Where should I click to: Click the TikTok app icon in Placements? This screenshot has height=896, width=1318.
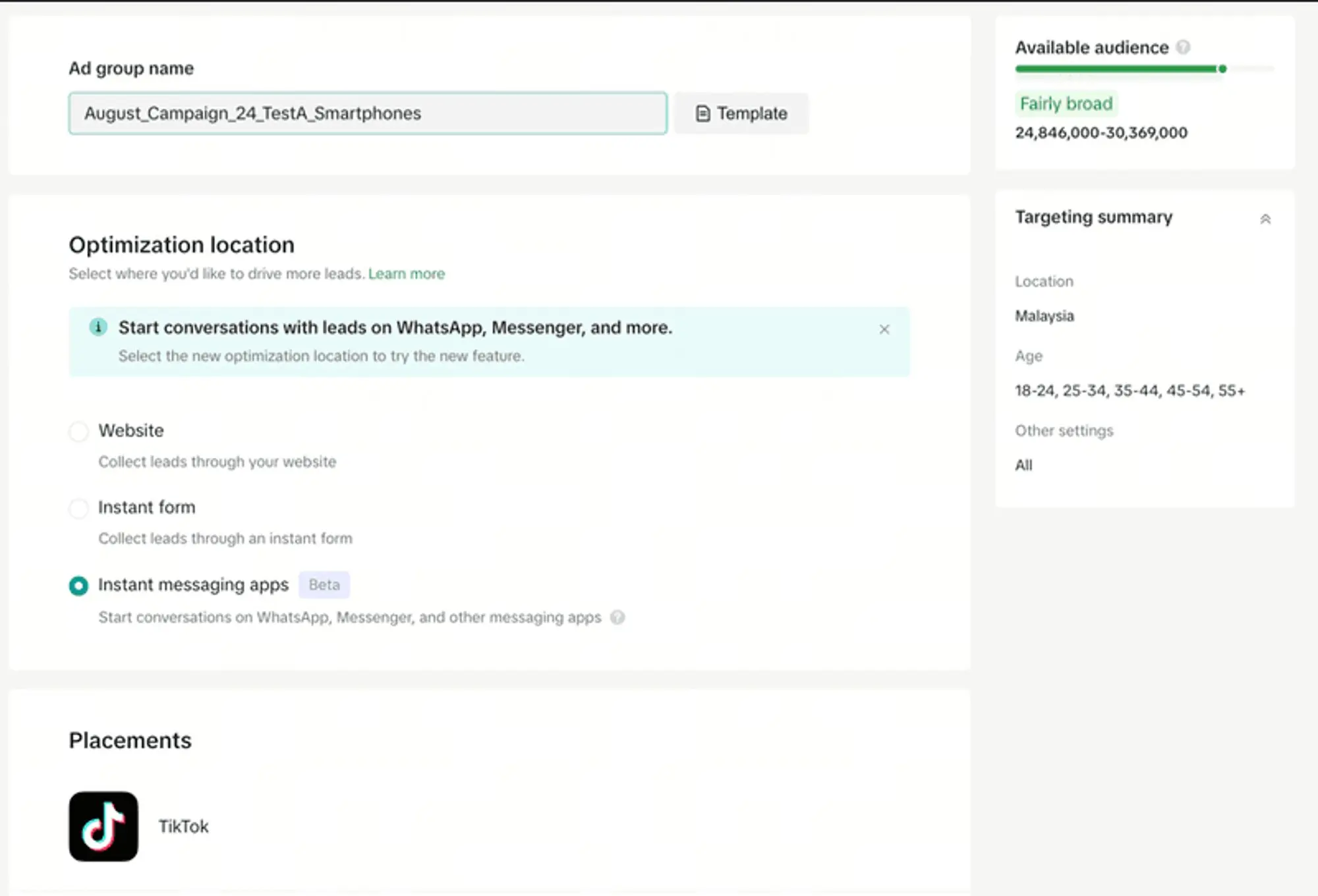103,826
